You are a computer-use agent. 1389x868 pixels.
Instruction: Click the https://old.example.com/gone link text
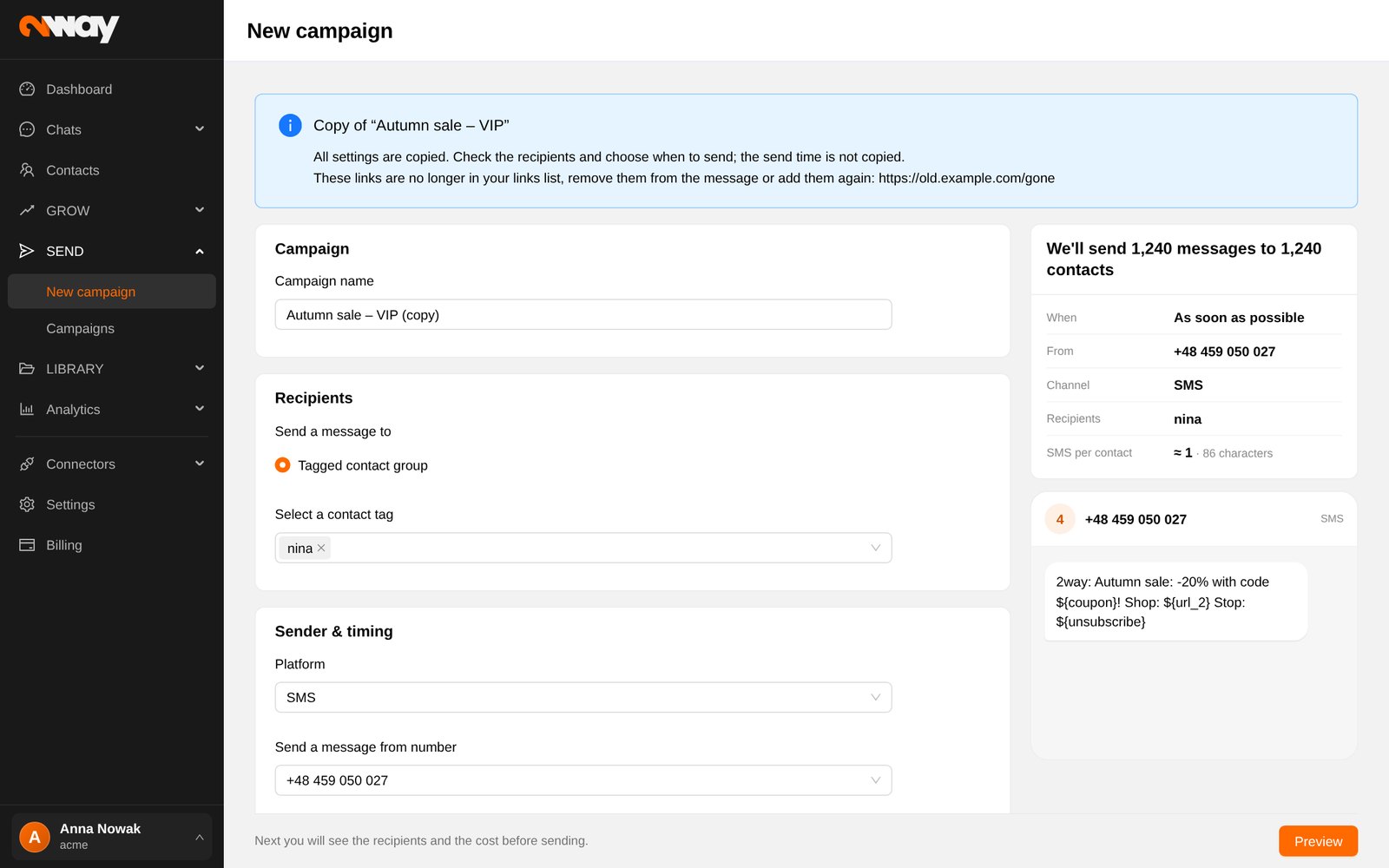tap(966, 178)
